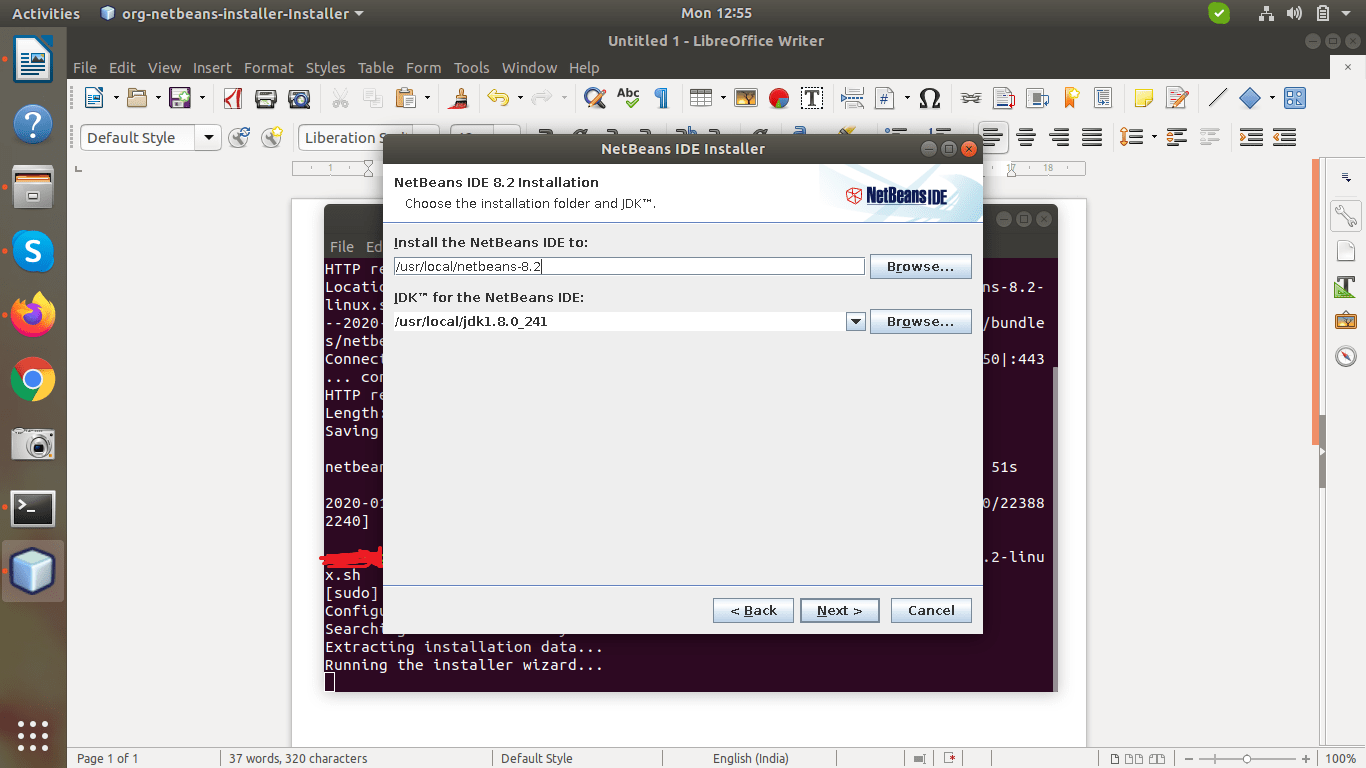
Task: Click the Undo arrow in Writer toolbar
Action: coord(497,98)
